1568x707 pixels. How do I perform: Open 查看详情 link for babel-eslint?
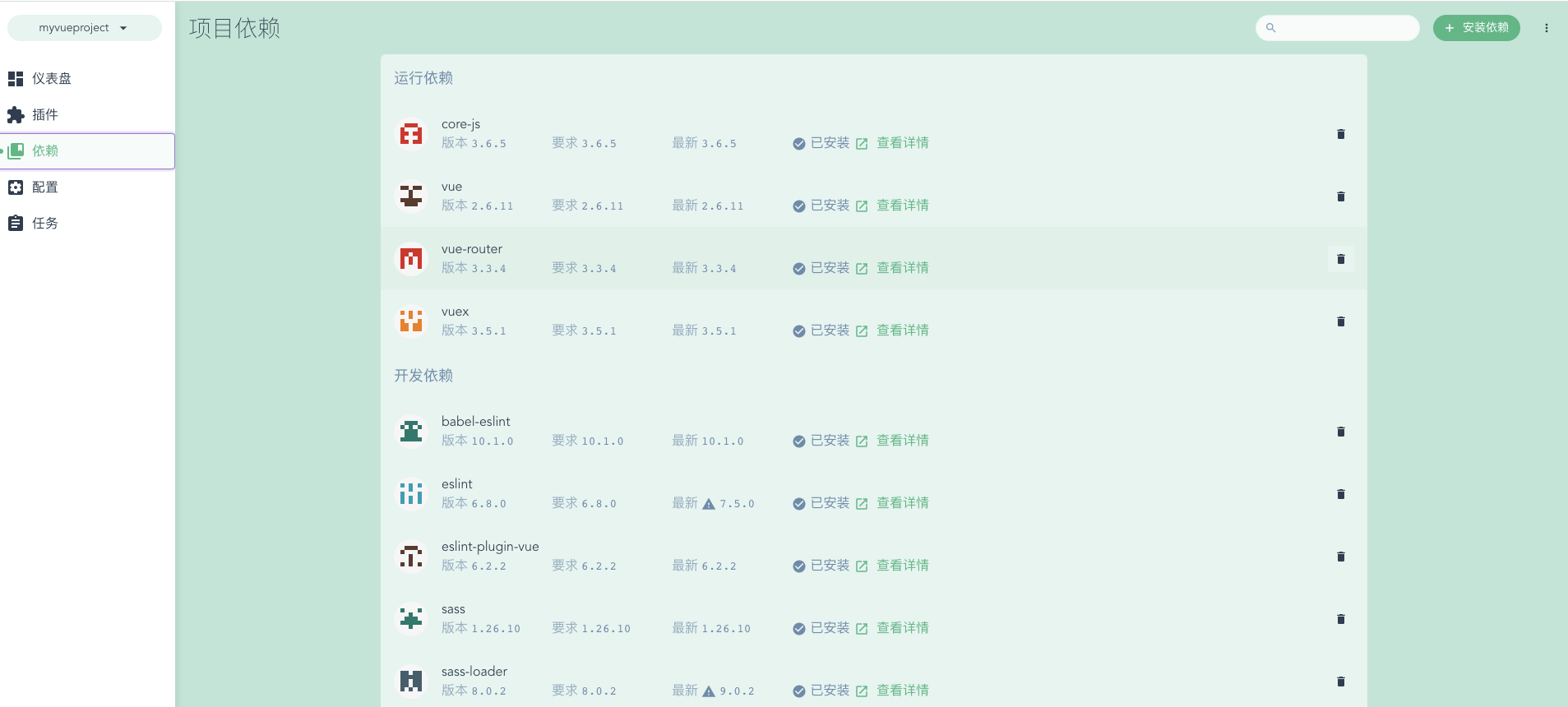click(893, 441)
